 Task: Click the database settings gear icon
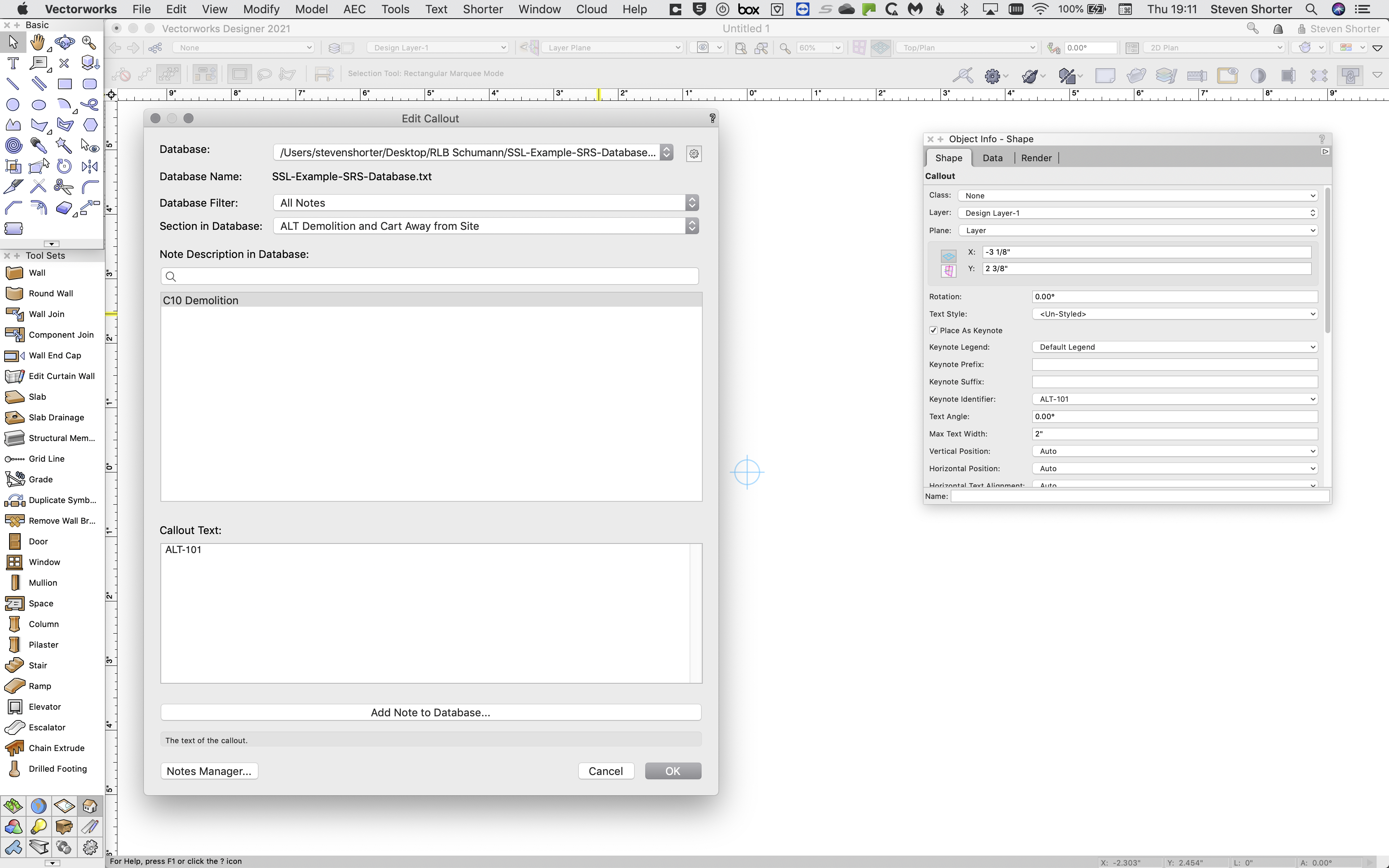coord(694,153)
